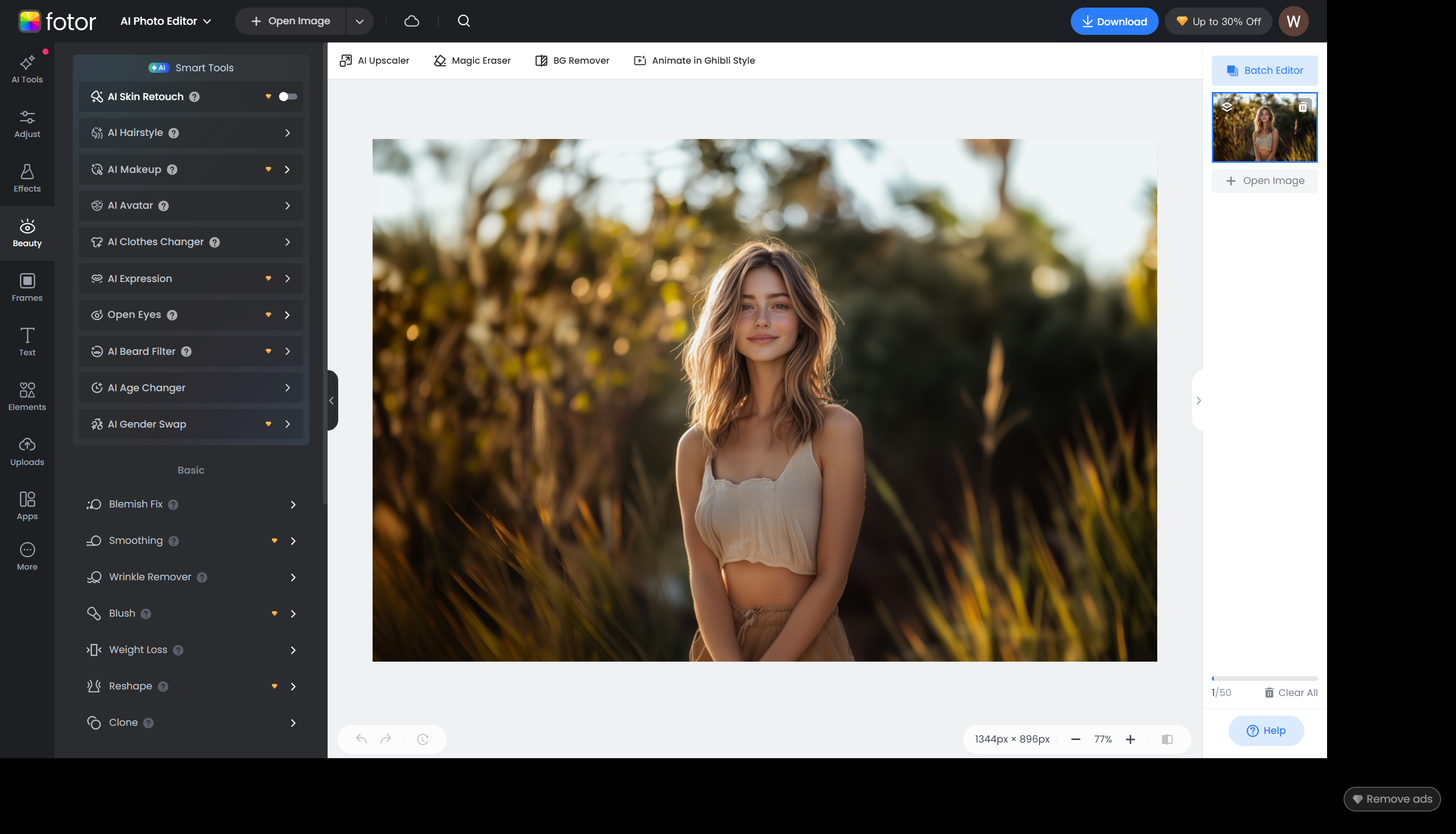This screenshot has height=834, width=1456.
Task: Open the Adjust sidebar section
Action: [27, 124]
